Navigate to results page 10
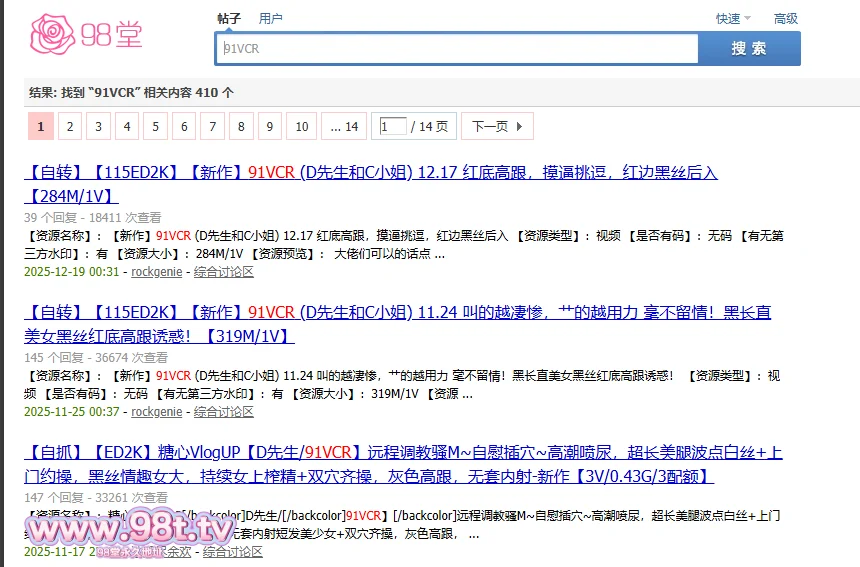Image resolution: width=860 pixels, height=567 pixels. point(301,126)
